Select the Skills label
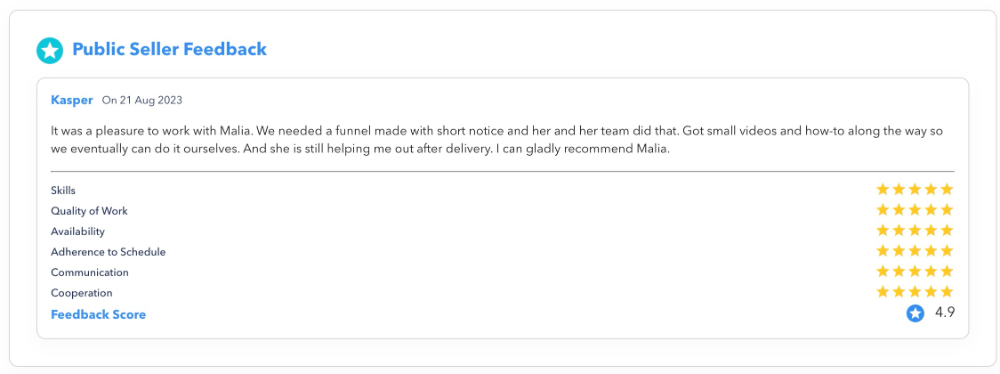The width and height of the screenshot is (1000, 374). (63, 190)
